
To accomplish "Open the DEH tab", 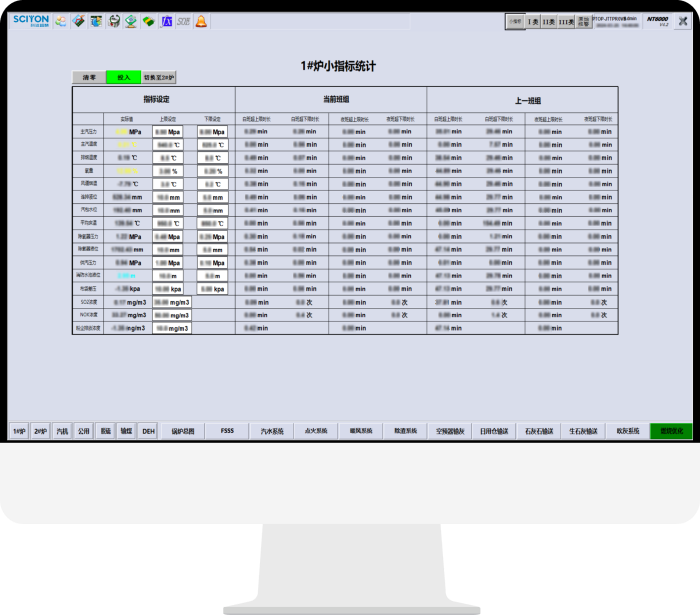I will point(148,431).
